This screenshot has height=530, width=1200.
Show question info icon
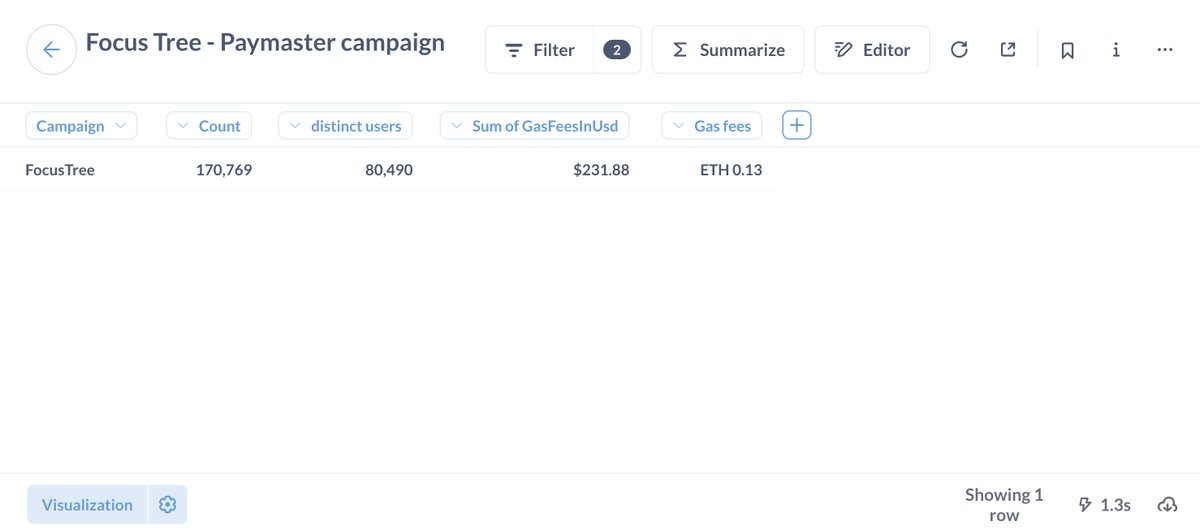(x=1116, y=50)
